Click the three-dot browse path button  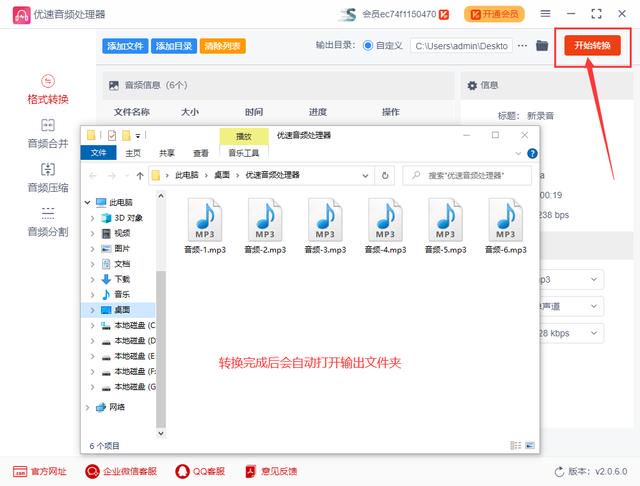(522, 45)
